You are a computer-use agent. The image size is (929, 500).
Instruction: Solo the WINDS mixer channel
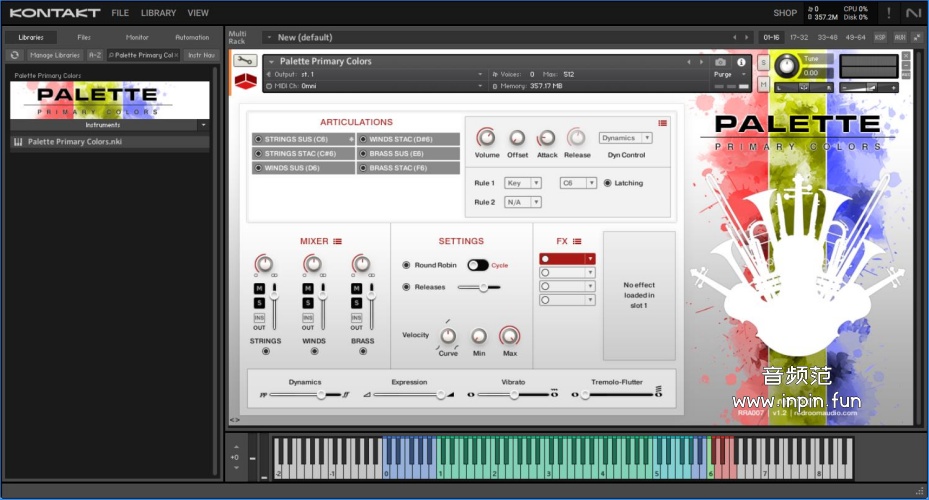(307, 303)
